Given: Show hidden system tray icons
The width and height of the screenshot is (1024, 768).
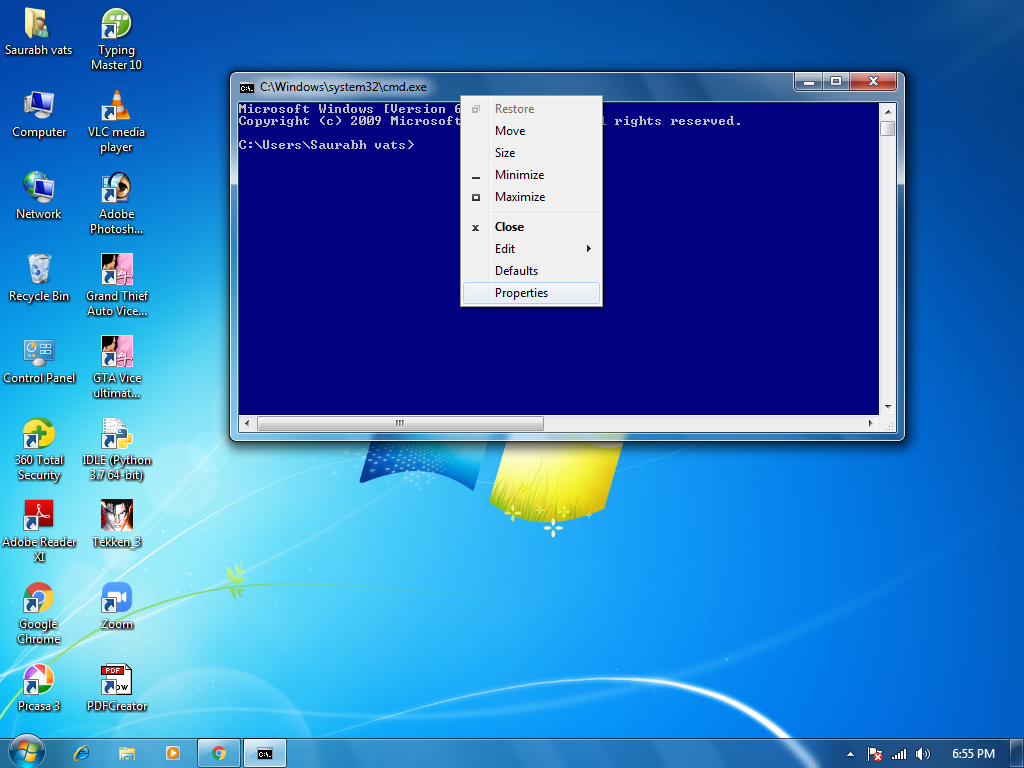Looking at the screenshot, I should [849, 753].
